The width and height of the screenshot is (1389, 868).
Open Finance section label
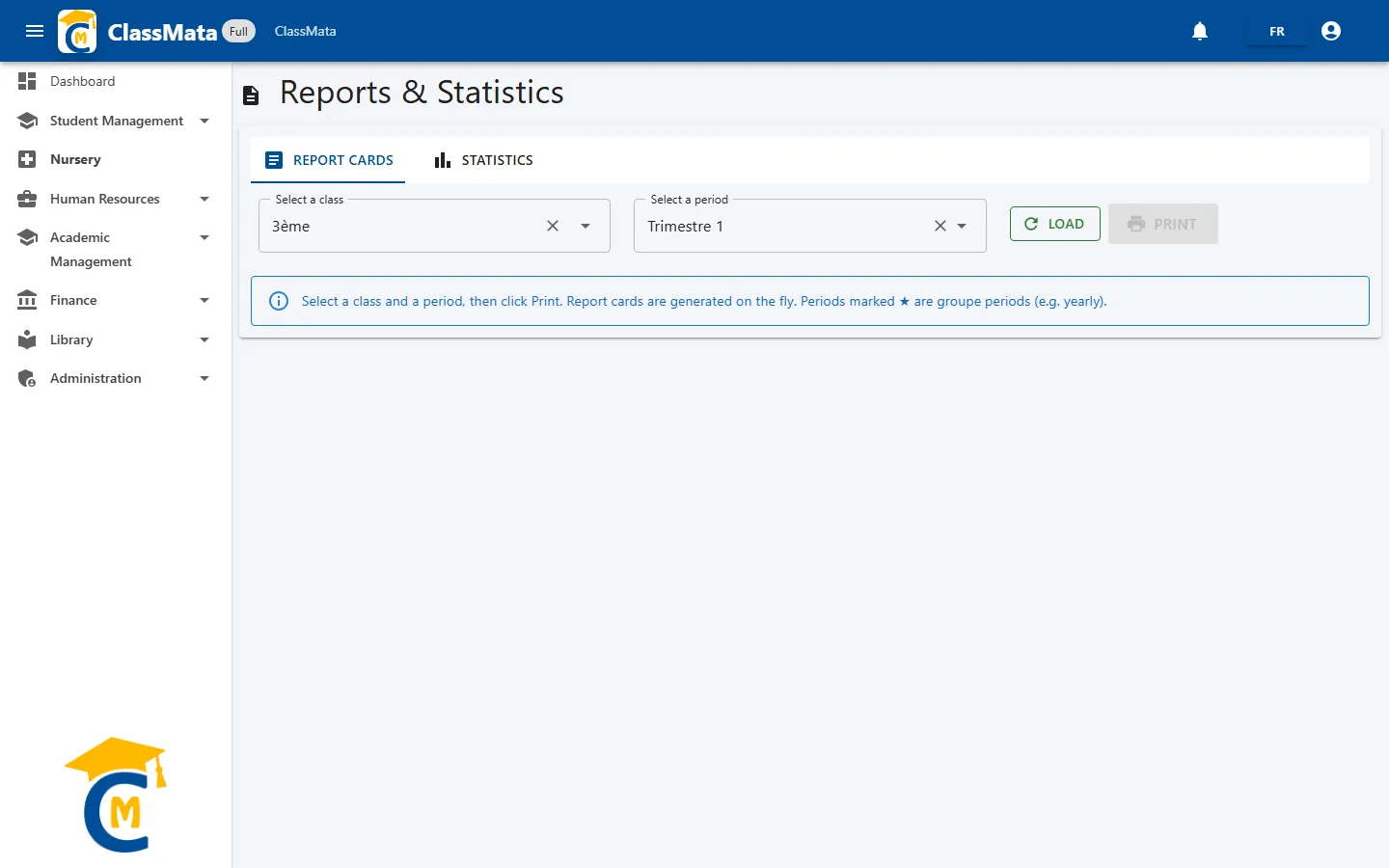pyautogui.click(x=73, y=300)
